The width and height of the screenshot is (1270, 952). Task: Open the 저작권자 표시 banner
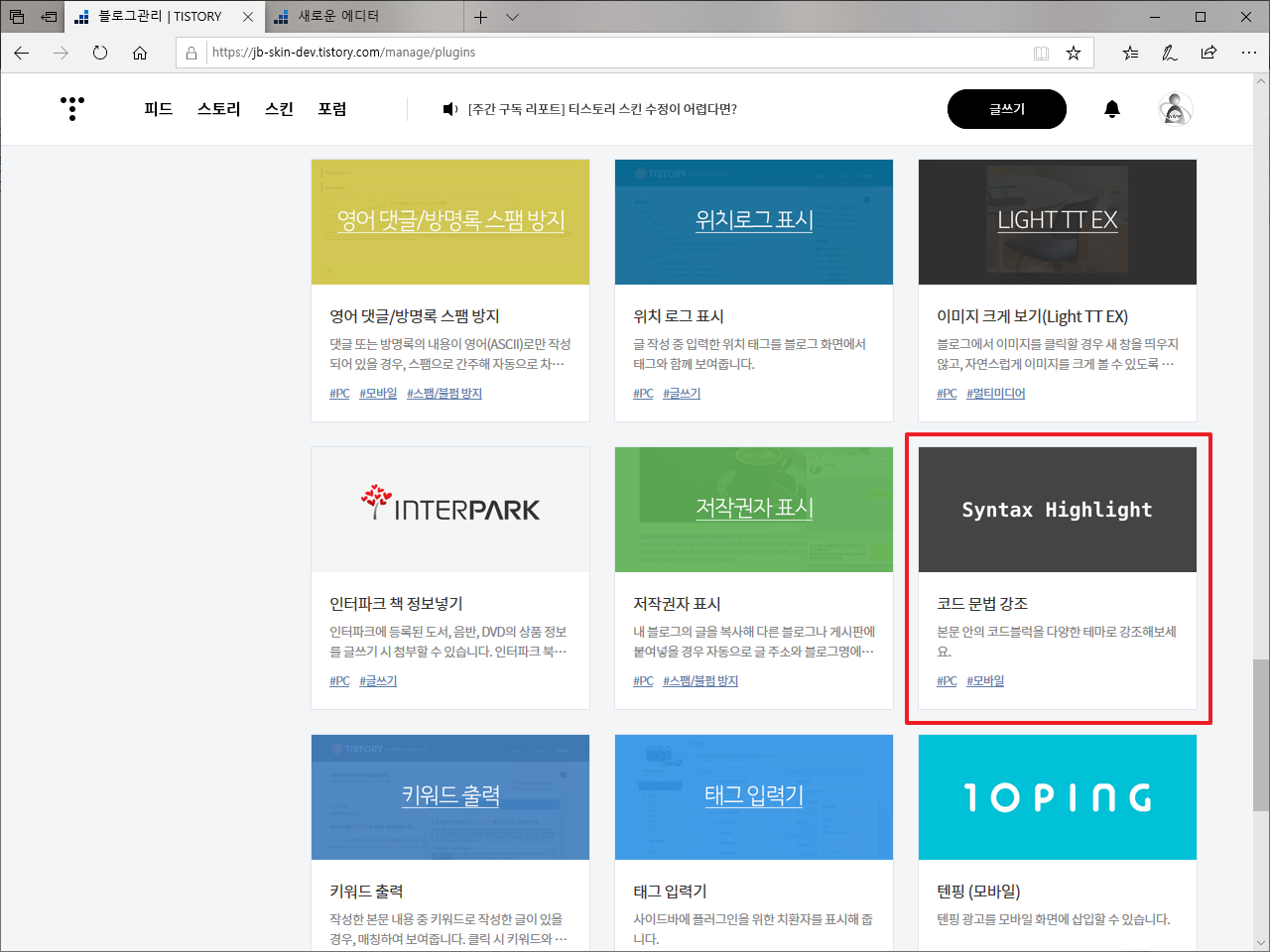(x=754, y=510)
